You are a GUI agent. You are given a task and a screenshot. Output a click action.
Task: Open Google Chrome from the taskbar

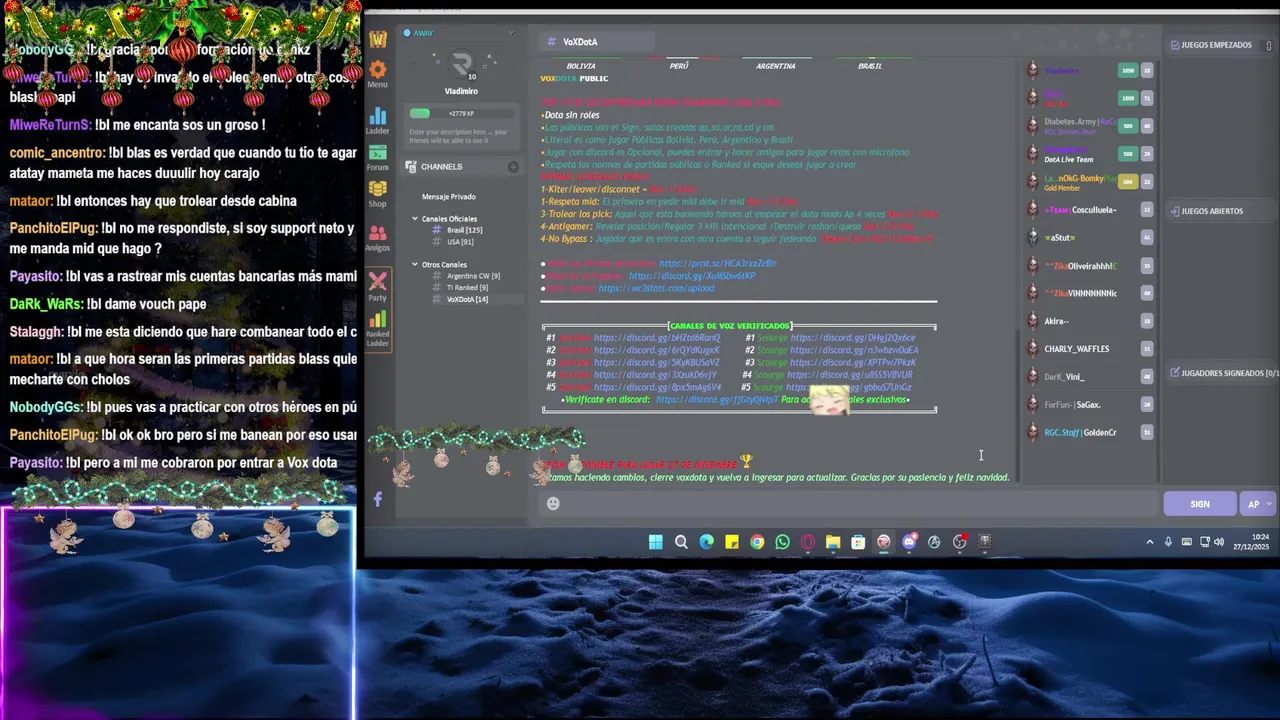(x=757, y=542)
